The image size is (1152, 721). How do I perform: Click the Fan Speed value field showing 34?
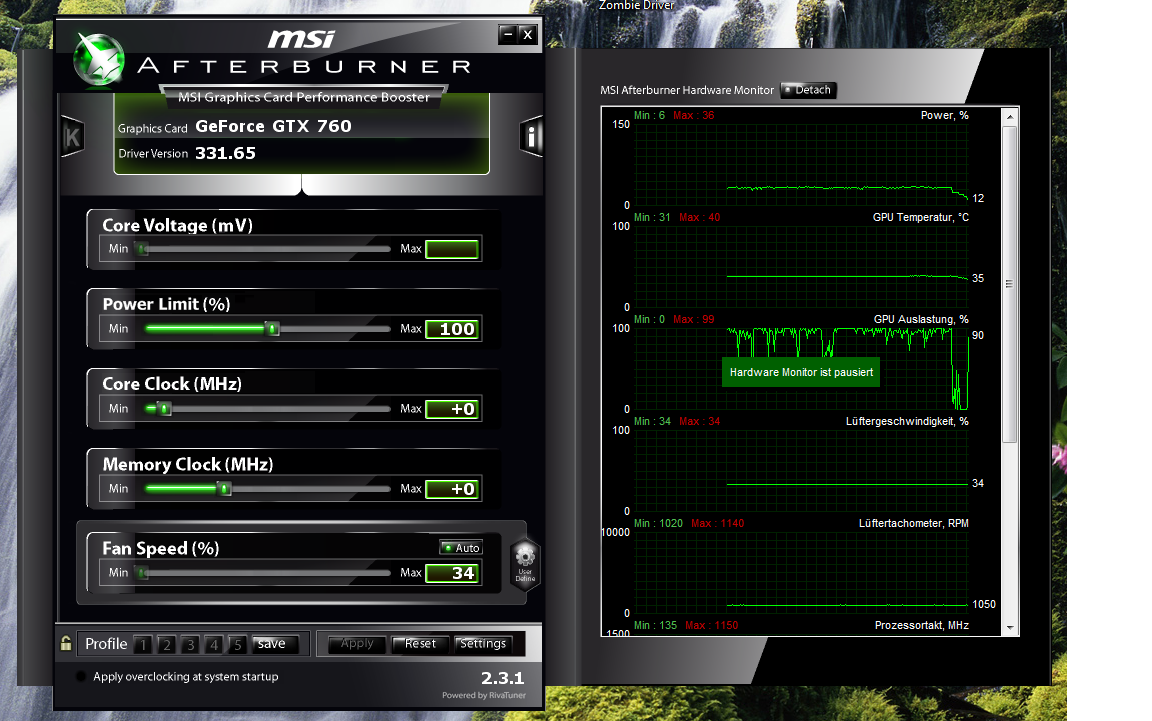point(452,573)
